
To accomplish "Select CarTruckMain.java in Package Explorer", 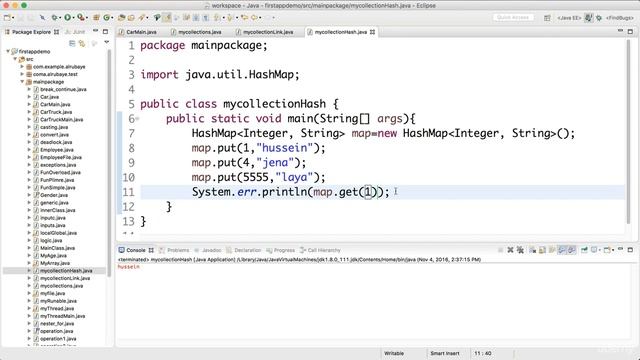I will (x=62, y=120).
